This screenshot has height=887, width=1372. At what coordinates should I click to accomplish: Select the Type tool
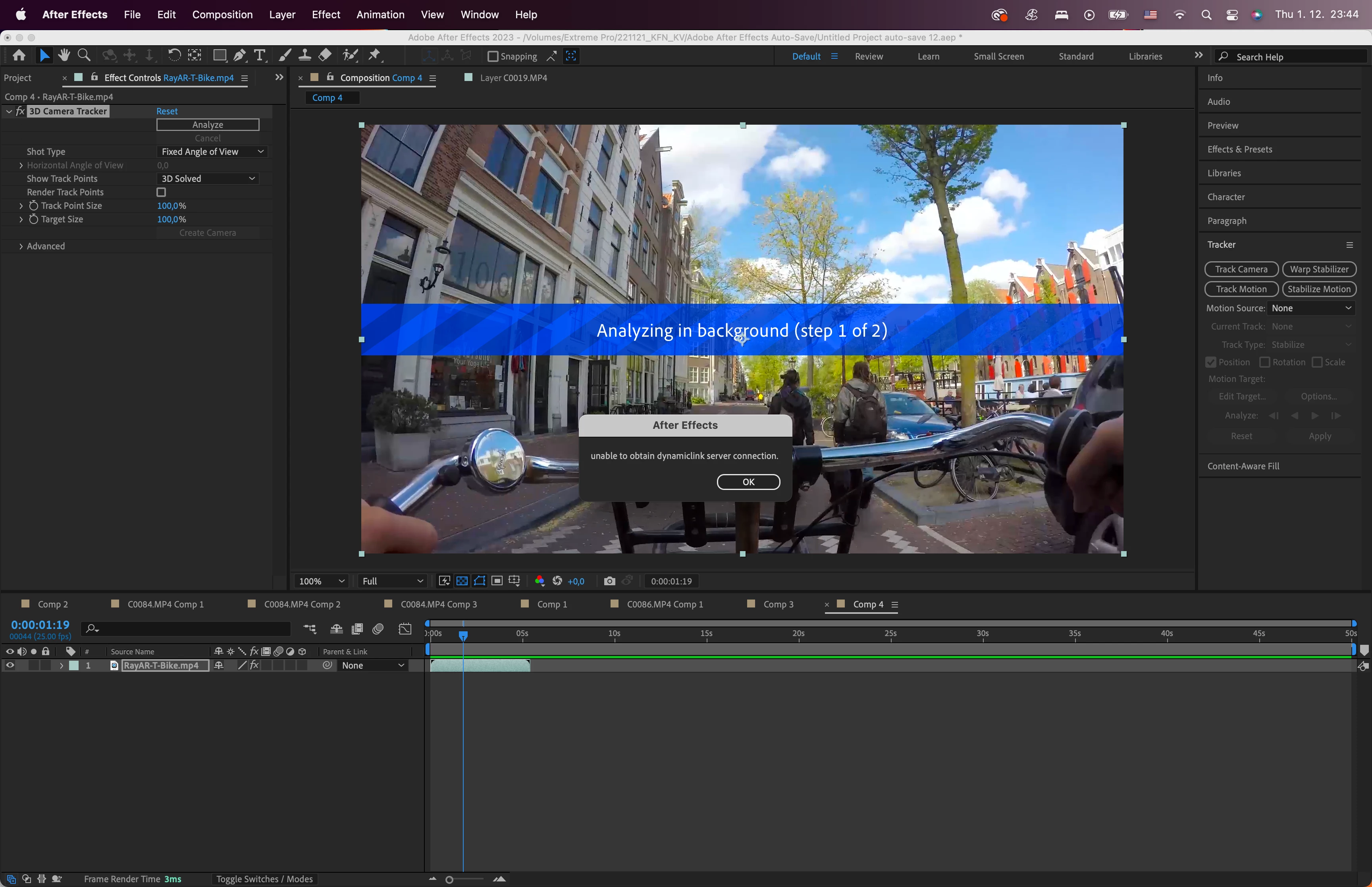click(x=260, y=55)
